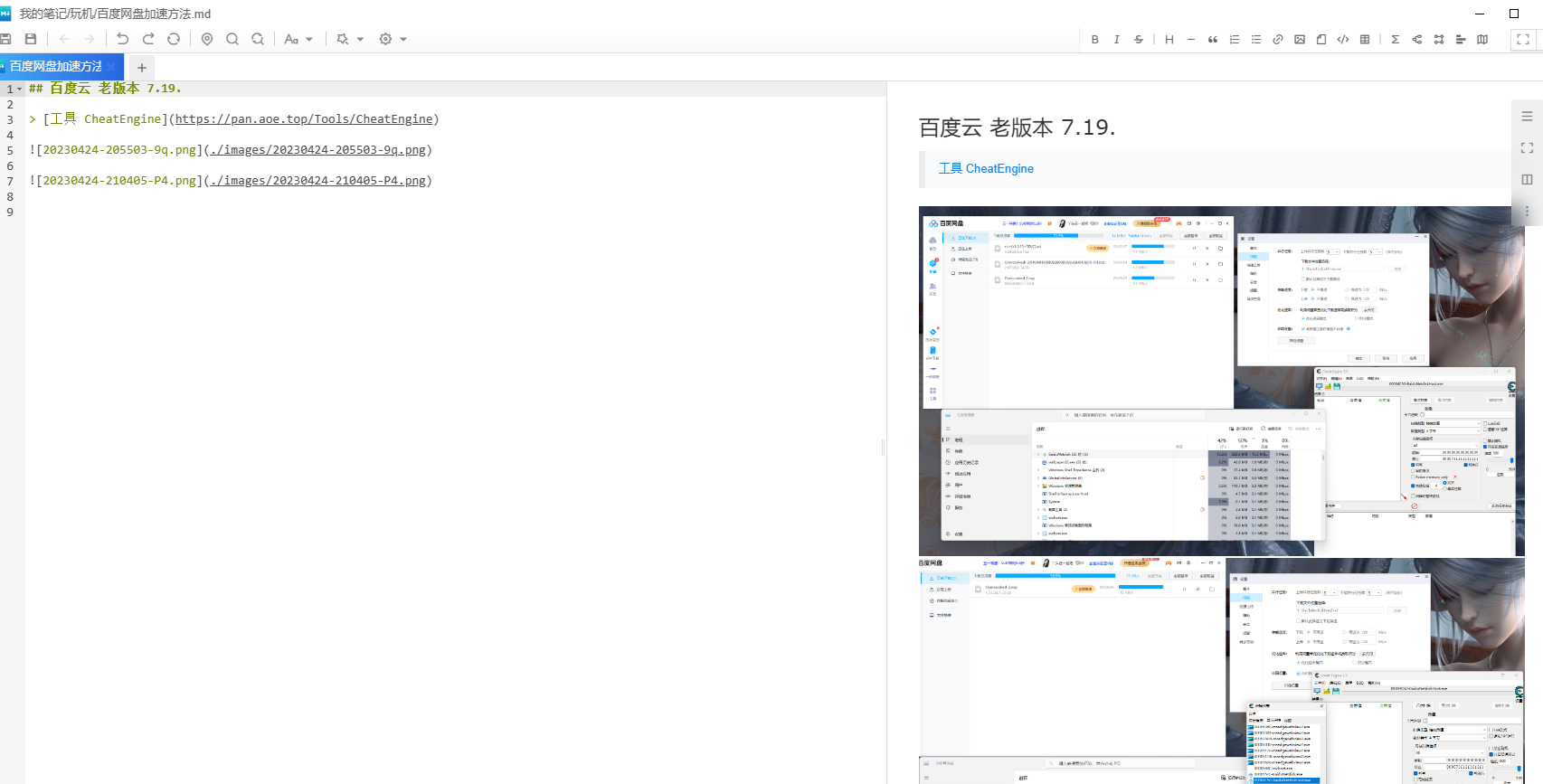Click the file attachment icon
1543x784 pixels.
pos(1321,39)
